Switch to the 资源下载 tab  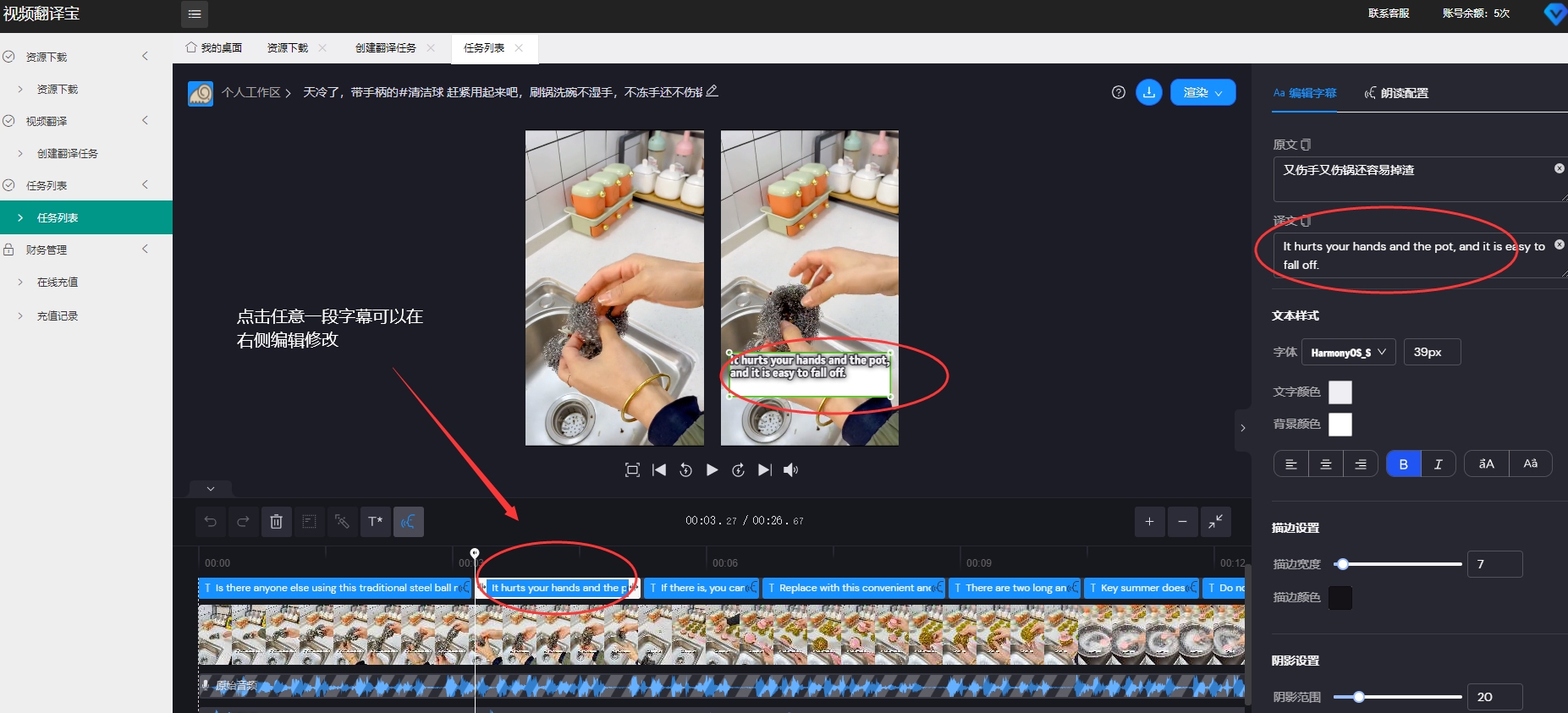(288, 48)
